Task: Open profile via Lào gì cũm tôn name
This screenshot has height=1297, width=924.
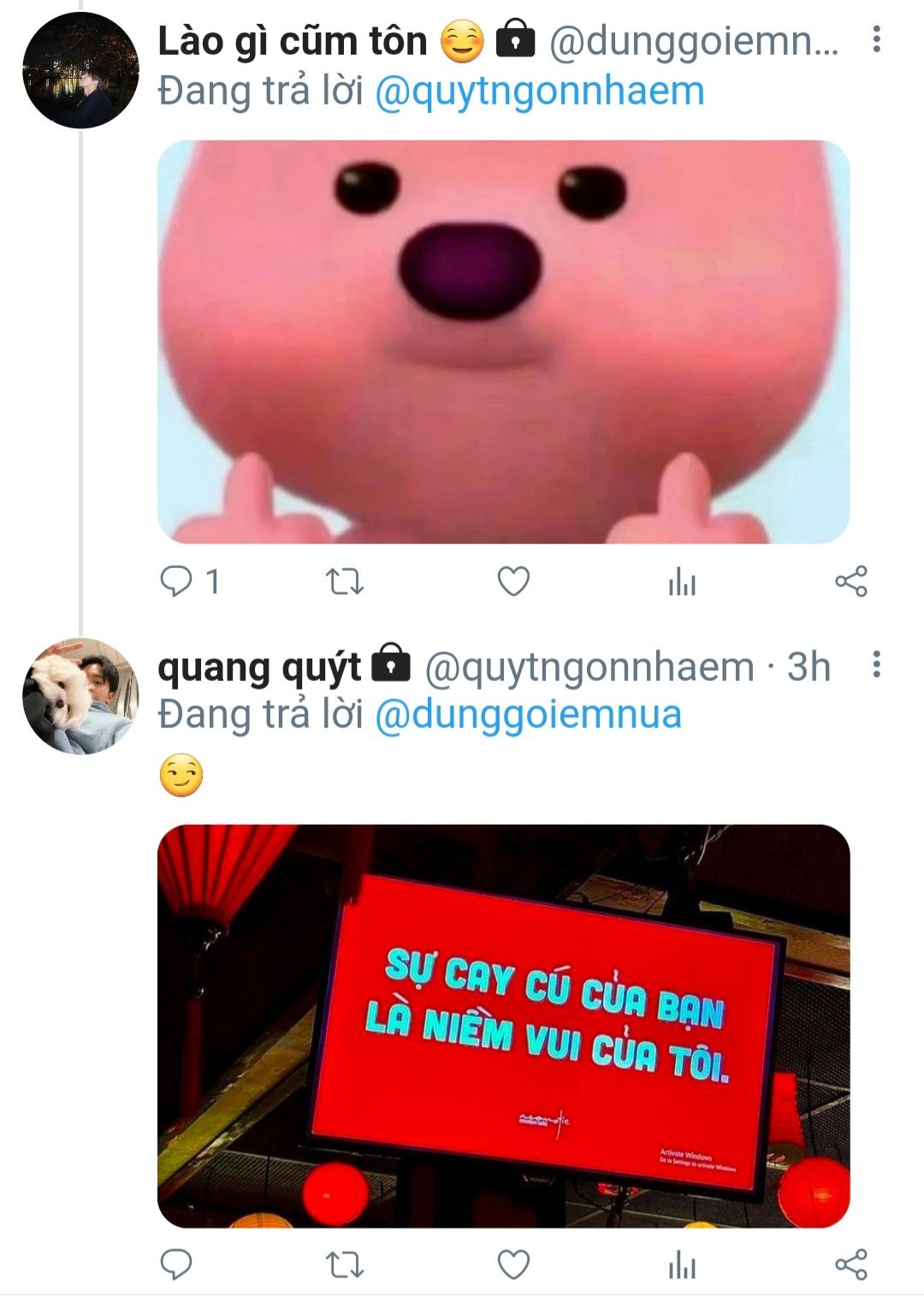Action: tap(292, 41)
